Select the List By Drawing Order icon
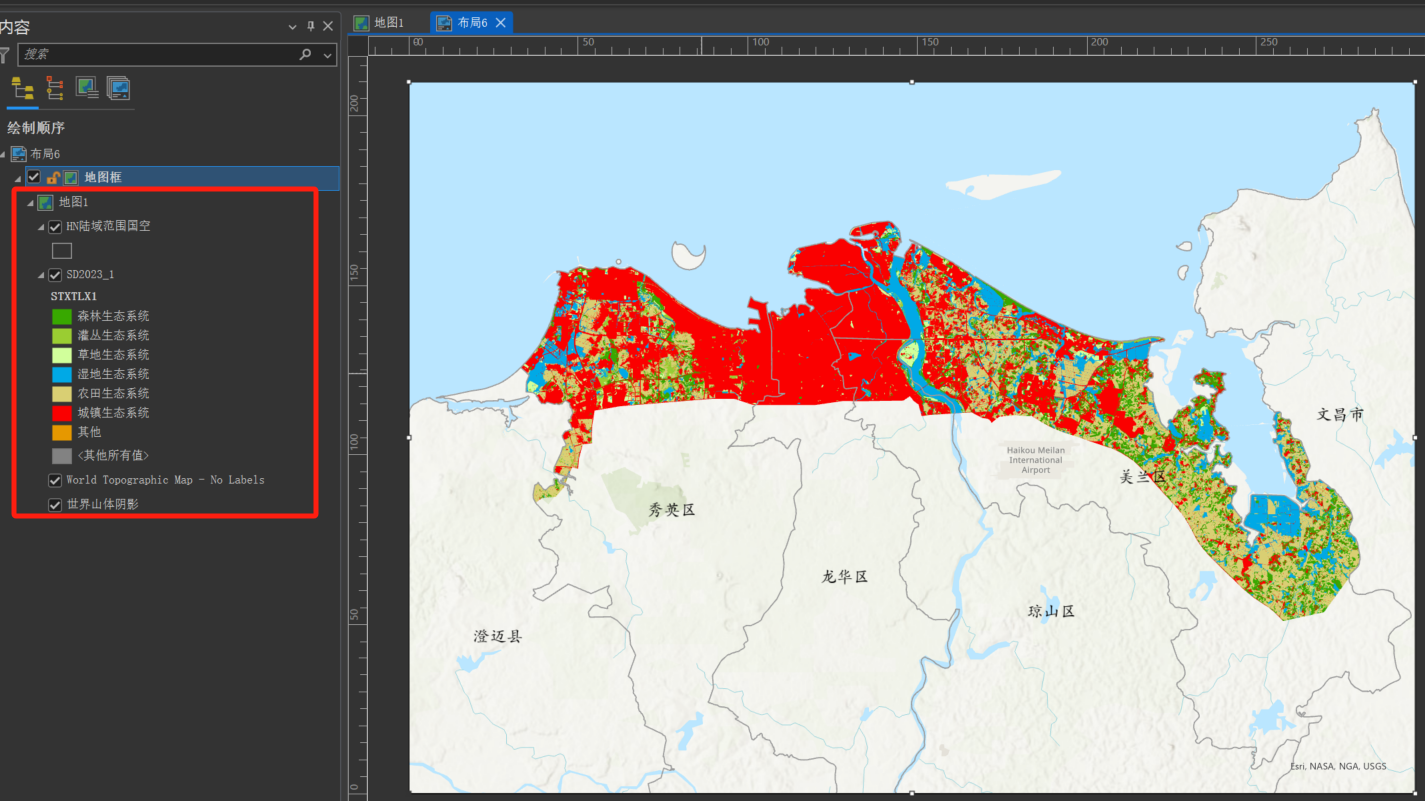This screenshot has height=801, width=1425. pos(22,88)
